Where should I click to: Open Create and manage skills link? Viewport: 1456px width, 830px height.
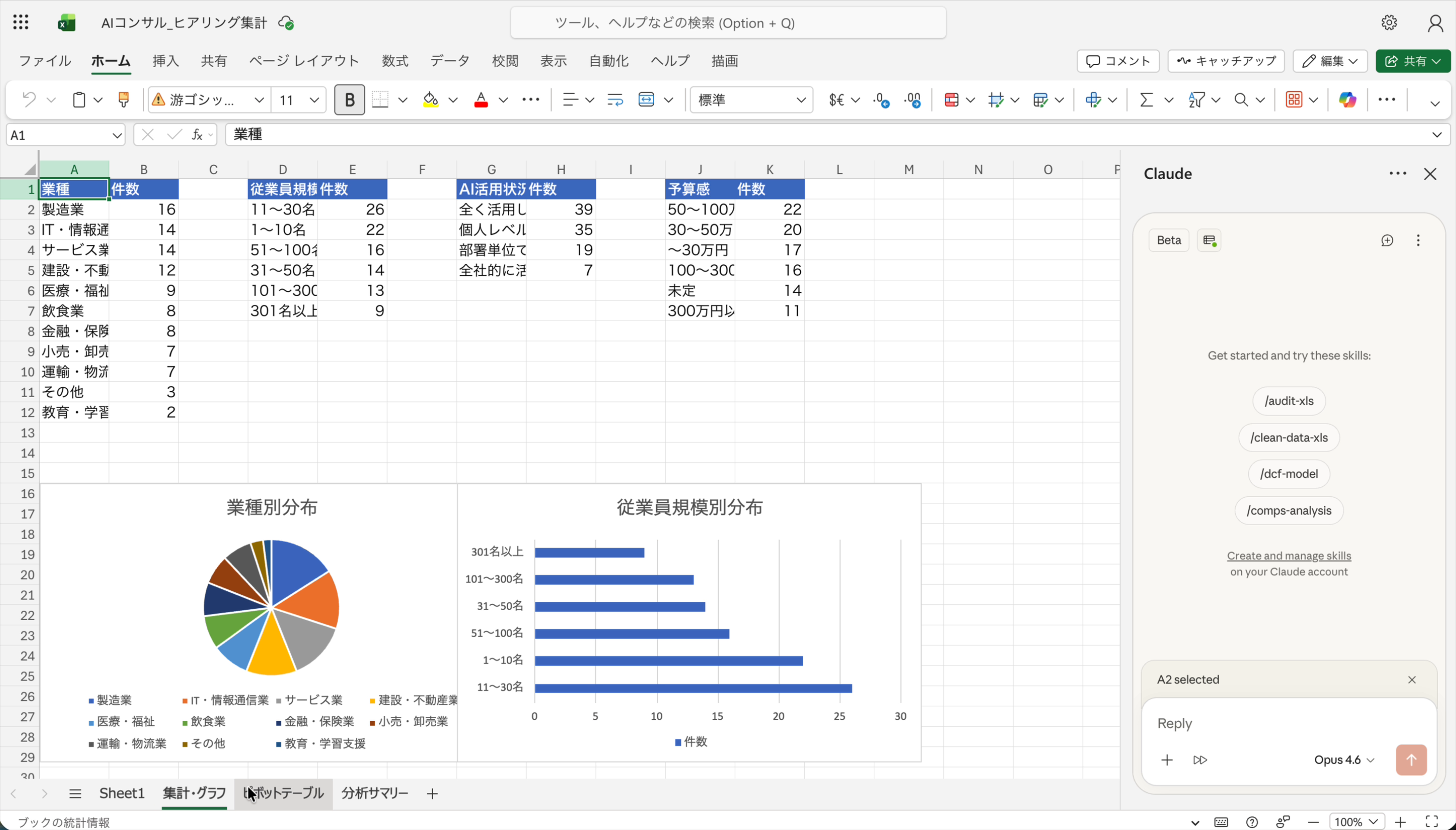[1288, 555]
